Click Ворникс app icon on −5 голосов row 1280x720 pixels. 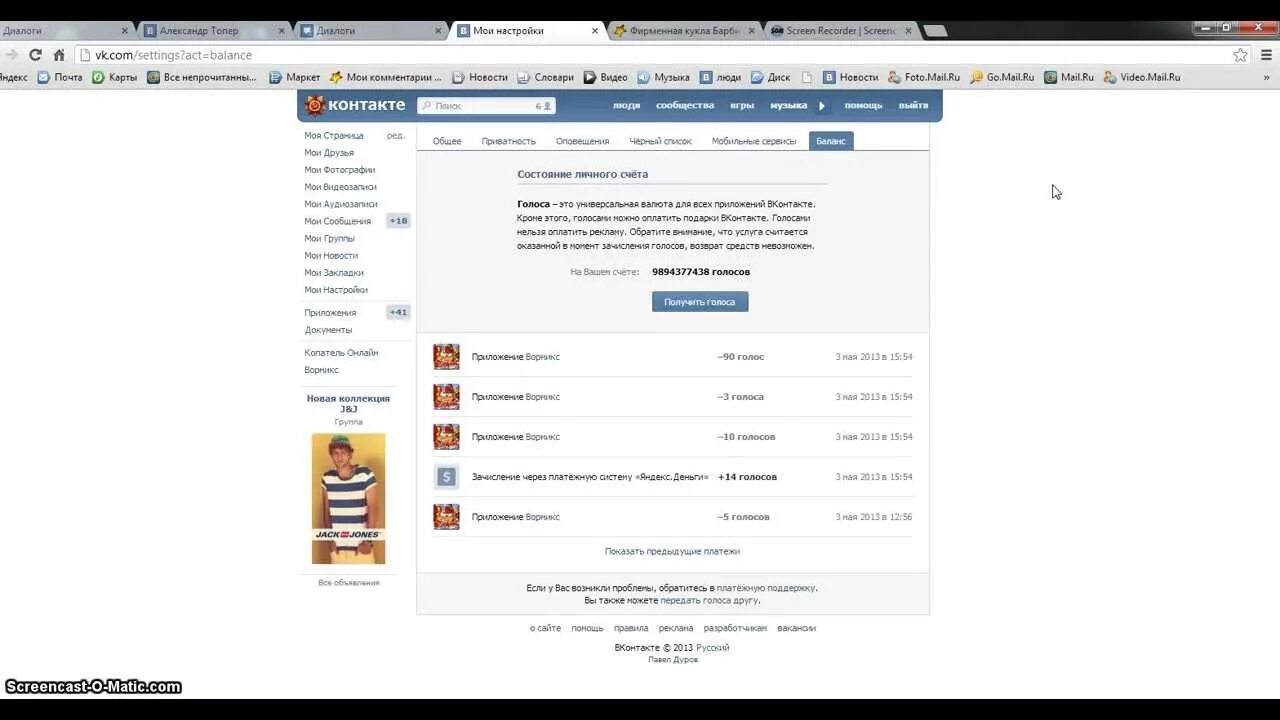click(446, 517)
